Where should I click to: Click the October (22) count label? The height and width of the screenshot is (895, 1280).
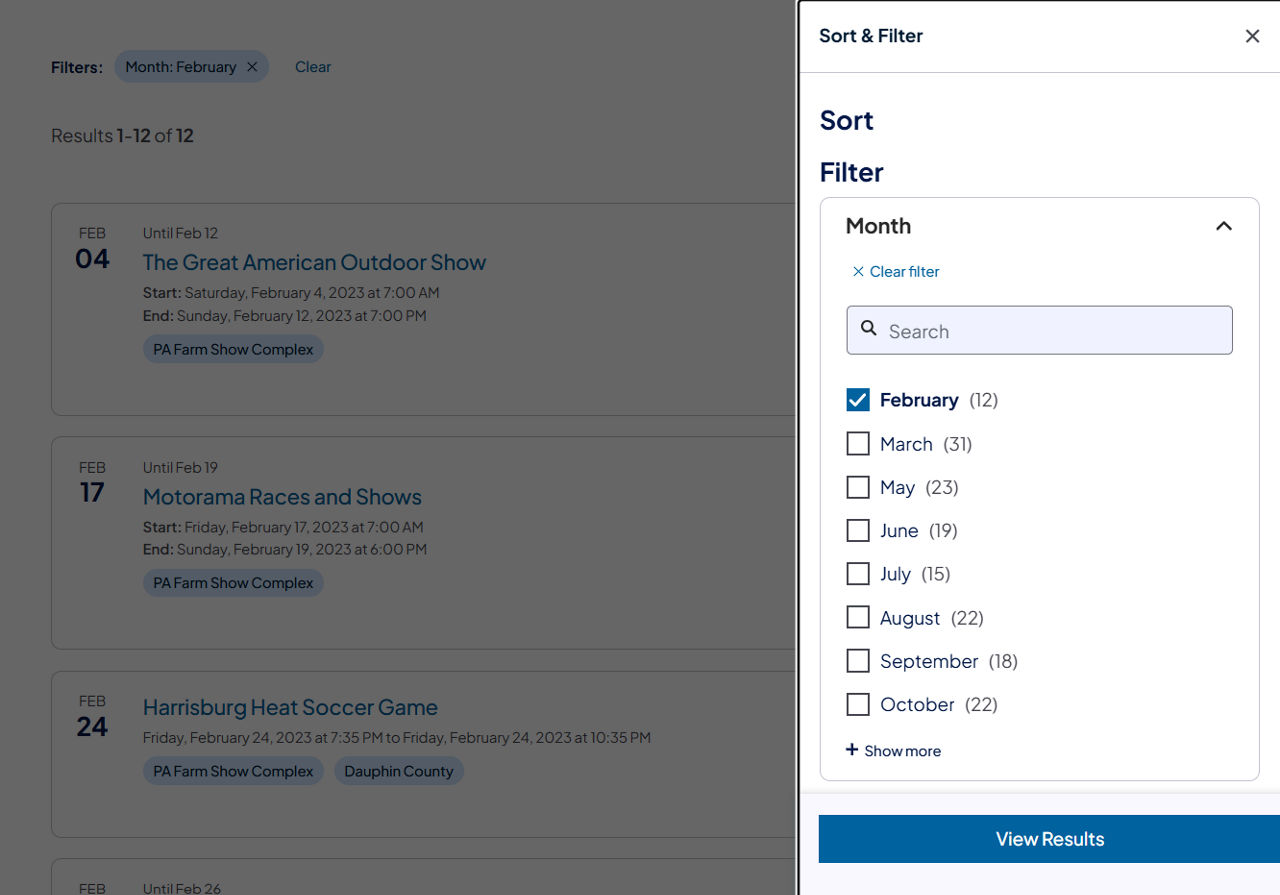[981, 704]
